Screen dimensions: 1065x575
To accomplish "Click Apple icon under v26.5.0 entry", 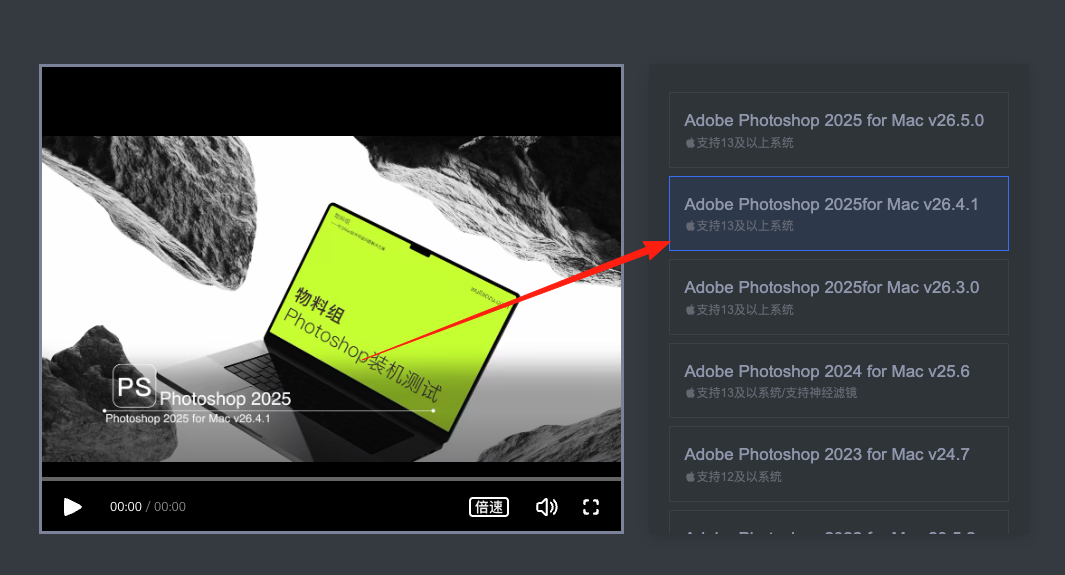I will [x=690, y=143].
